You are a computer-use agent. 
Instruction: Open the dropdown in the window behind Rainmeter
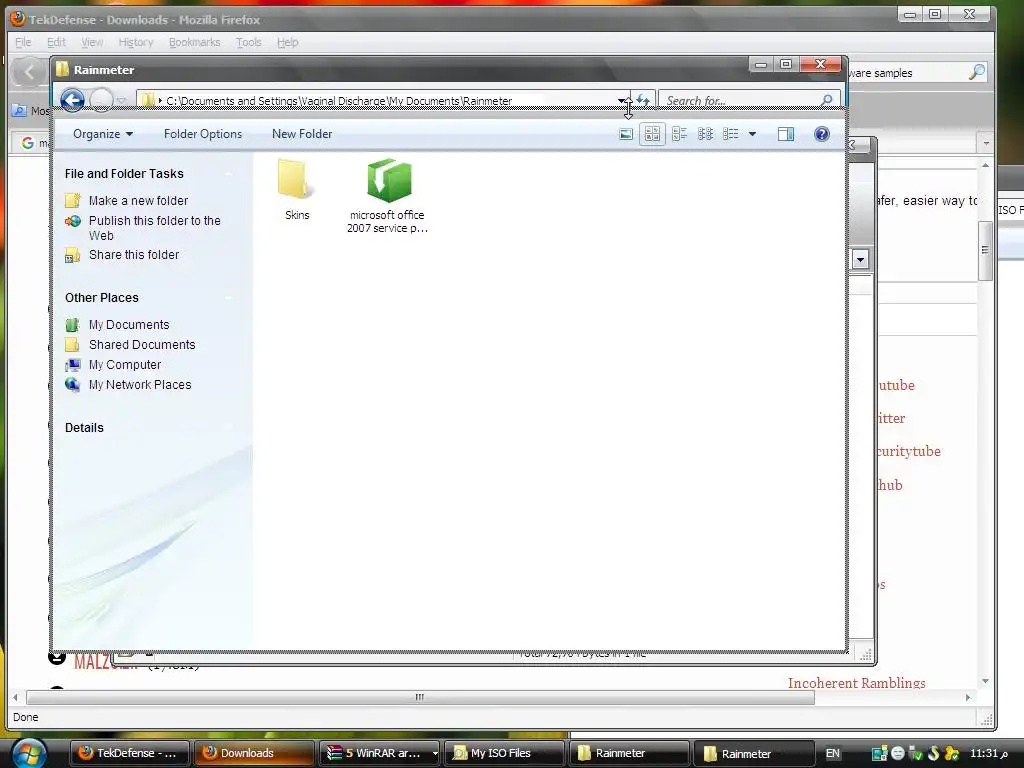(x=860, y=259)
